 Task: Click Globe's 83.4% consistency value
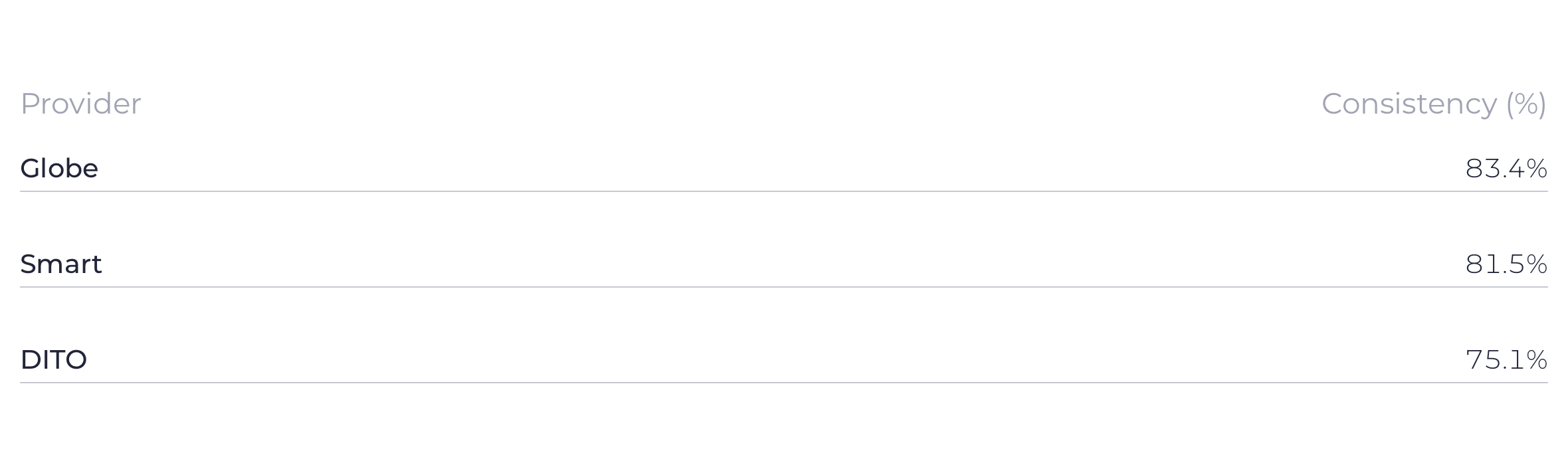[1506, 168]
